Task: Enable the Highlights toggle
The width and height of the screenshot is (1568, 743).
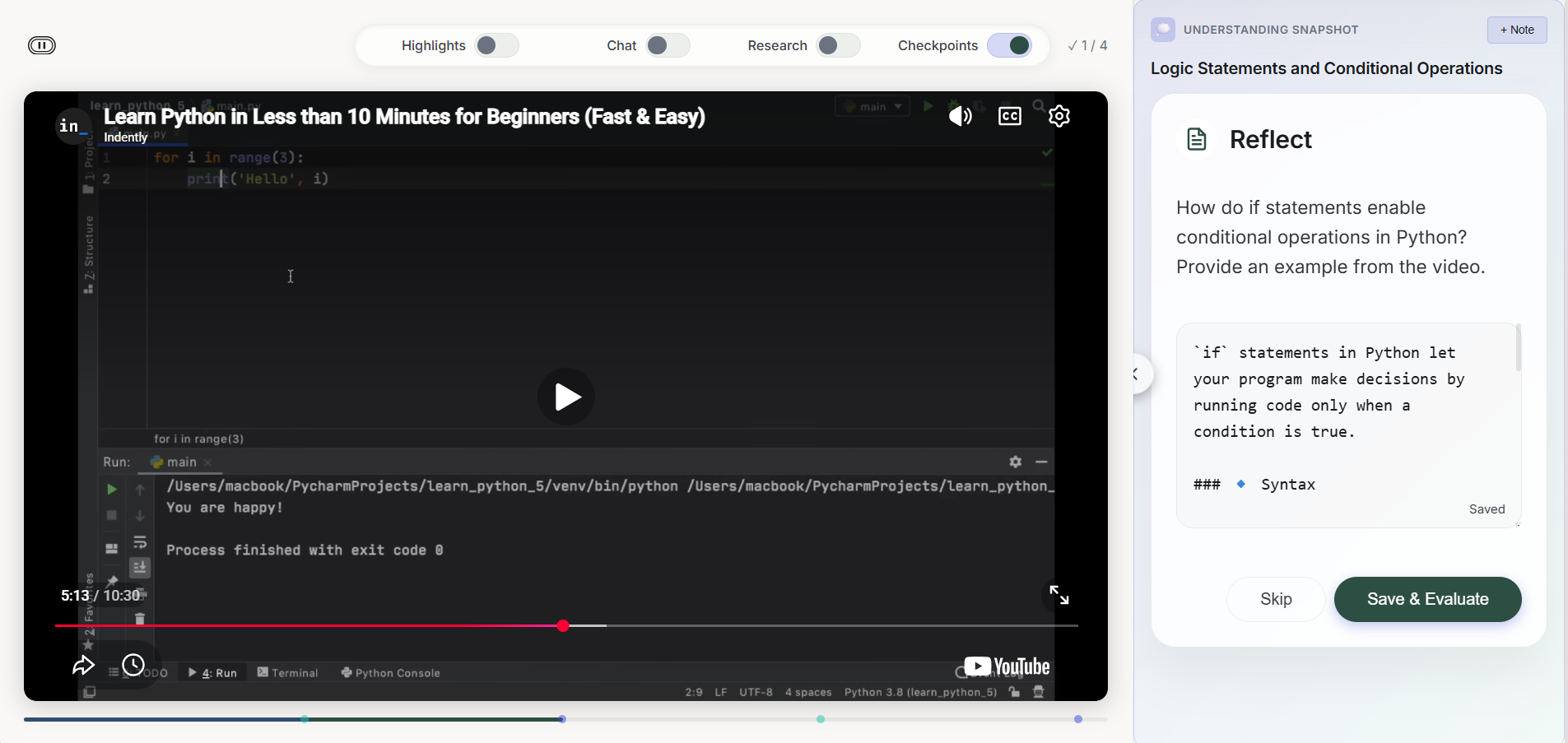Action: [x=496, y=45]
